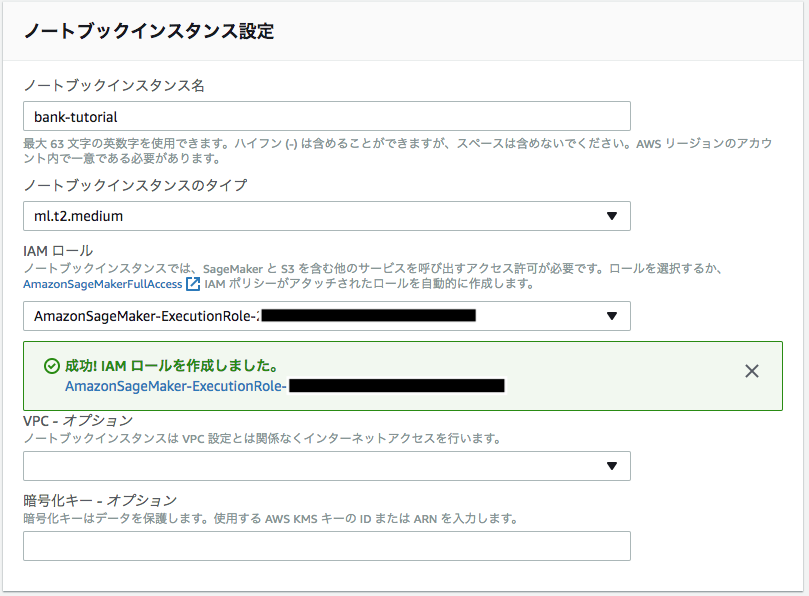Screen dimensions: 809x596
Task: Click the 暗号化キー - オプション label
Action: point(100,500)
